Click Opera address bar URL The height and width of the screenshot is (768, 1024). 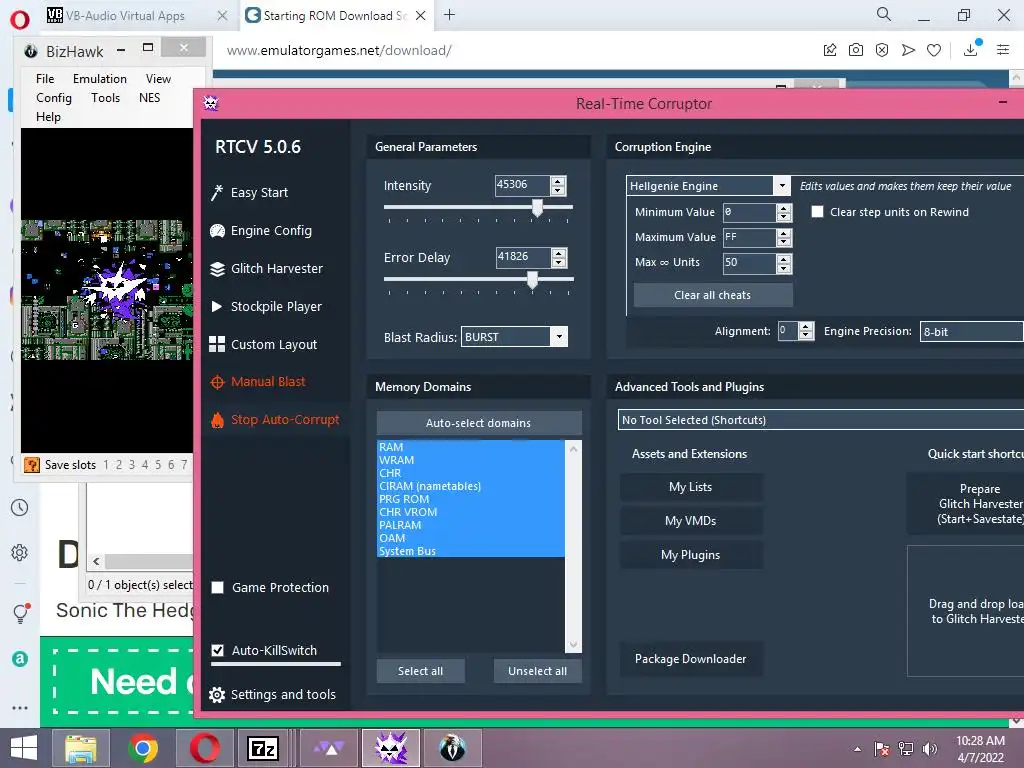point(339,50)
